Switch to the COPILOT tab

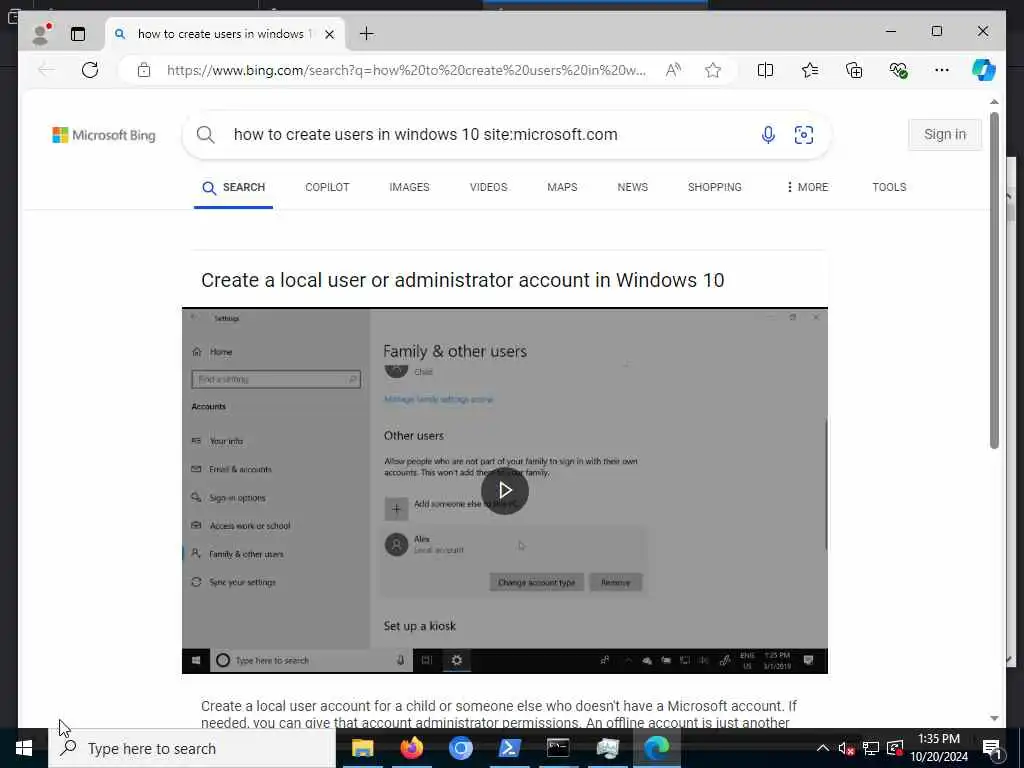pyautogui.click(x=327, y=187)
